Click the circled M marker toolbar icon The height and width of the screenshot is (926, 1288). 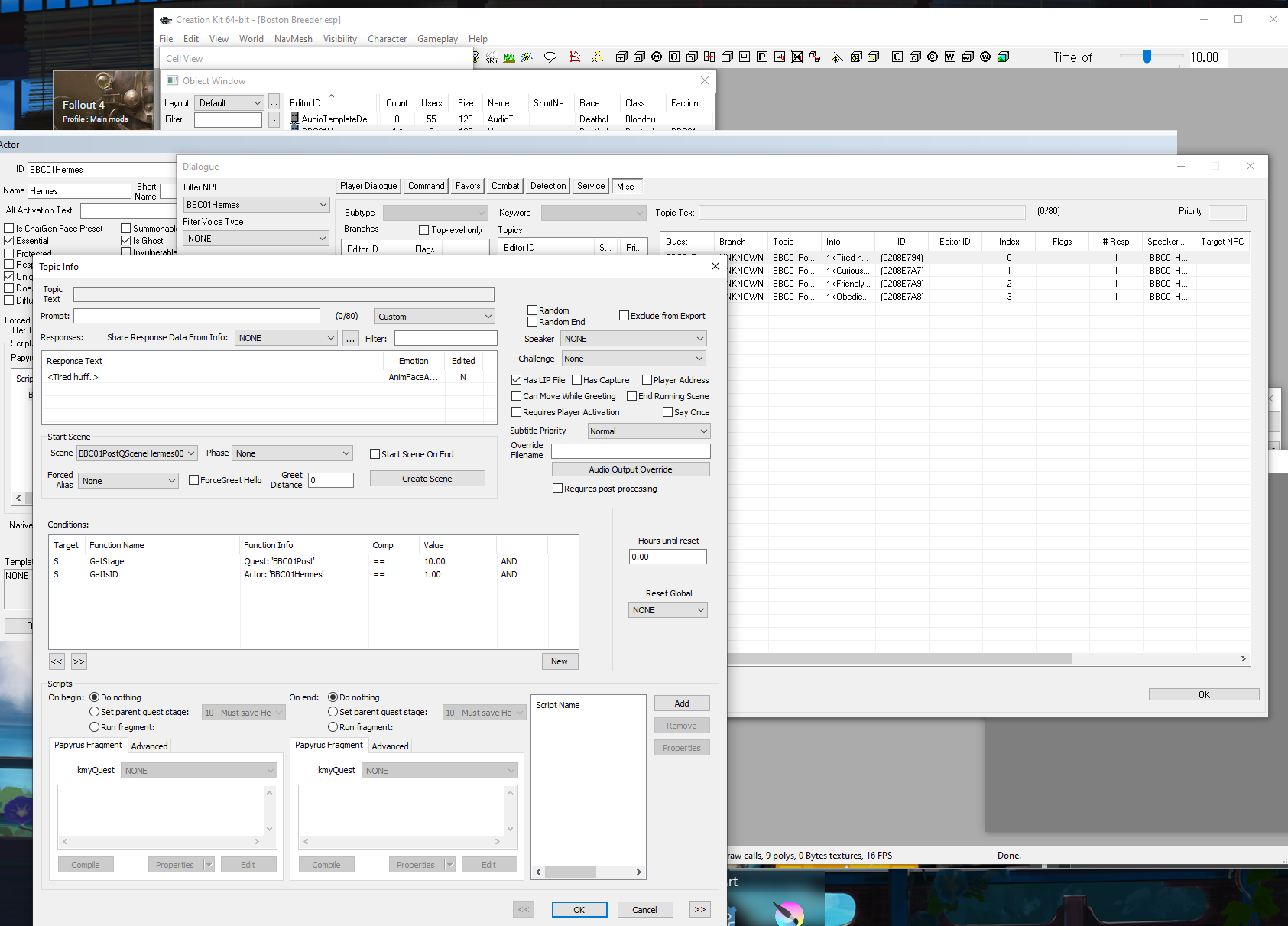click(x=657, y=57)
